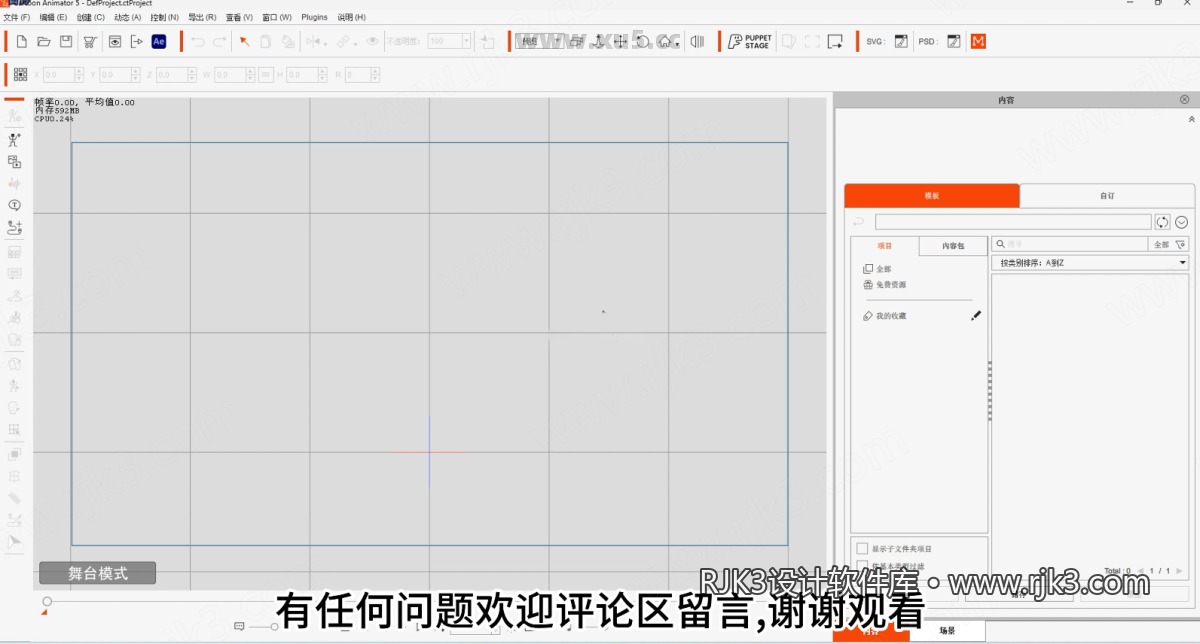Select 我的收藏 favorites item
The height and width of the screenshot is (644, 1200).
[886, 316]
